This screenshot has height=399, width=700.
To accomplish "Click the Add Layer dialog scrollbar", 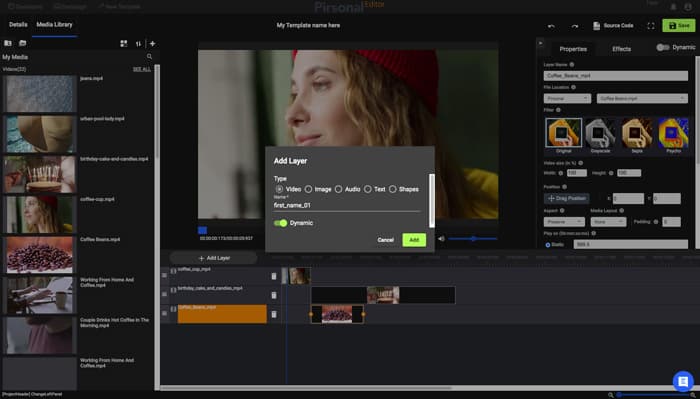I will (432, 200).
